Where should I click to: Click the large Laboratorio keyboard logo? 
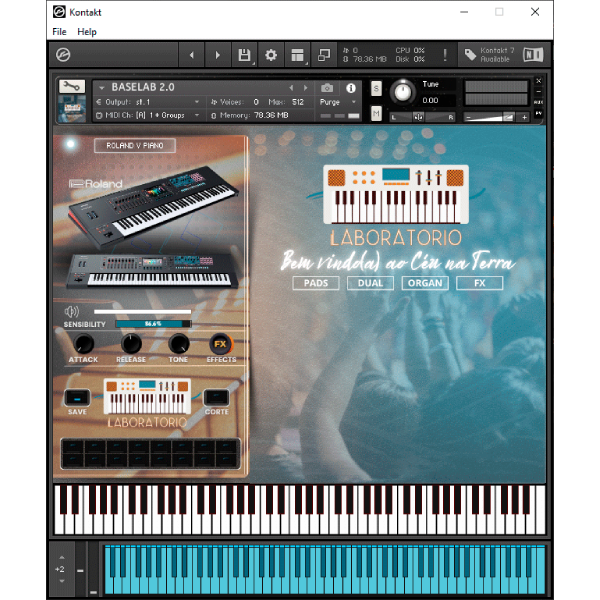(x=396, y=194)
